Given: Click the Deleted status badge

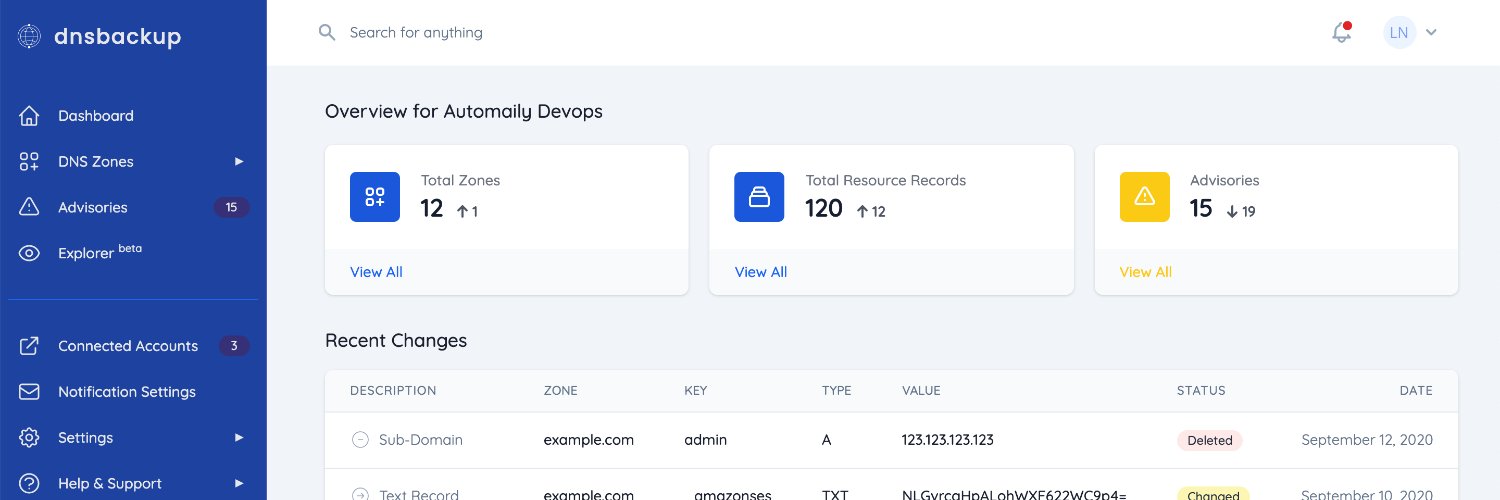Looking at the screenshot, I should [x=1210, y=440].
